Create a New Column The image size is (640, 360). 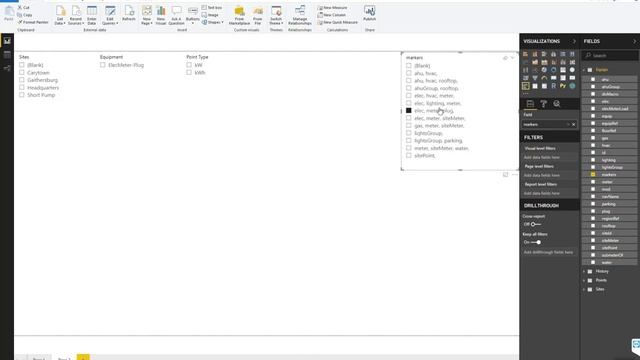pos(331,15)
